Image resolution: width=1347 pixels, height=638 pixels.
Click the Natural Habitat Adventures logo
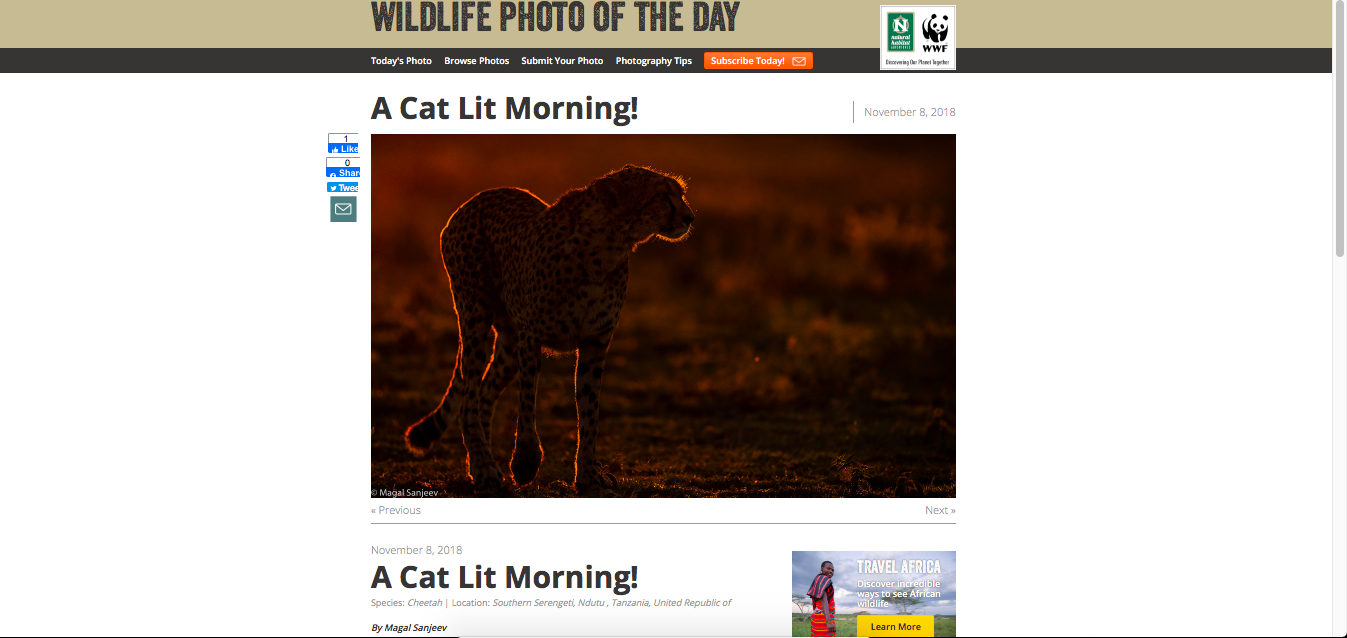[901, 32]
